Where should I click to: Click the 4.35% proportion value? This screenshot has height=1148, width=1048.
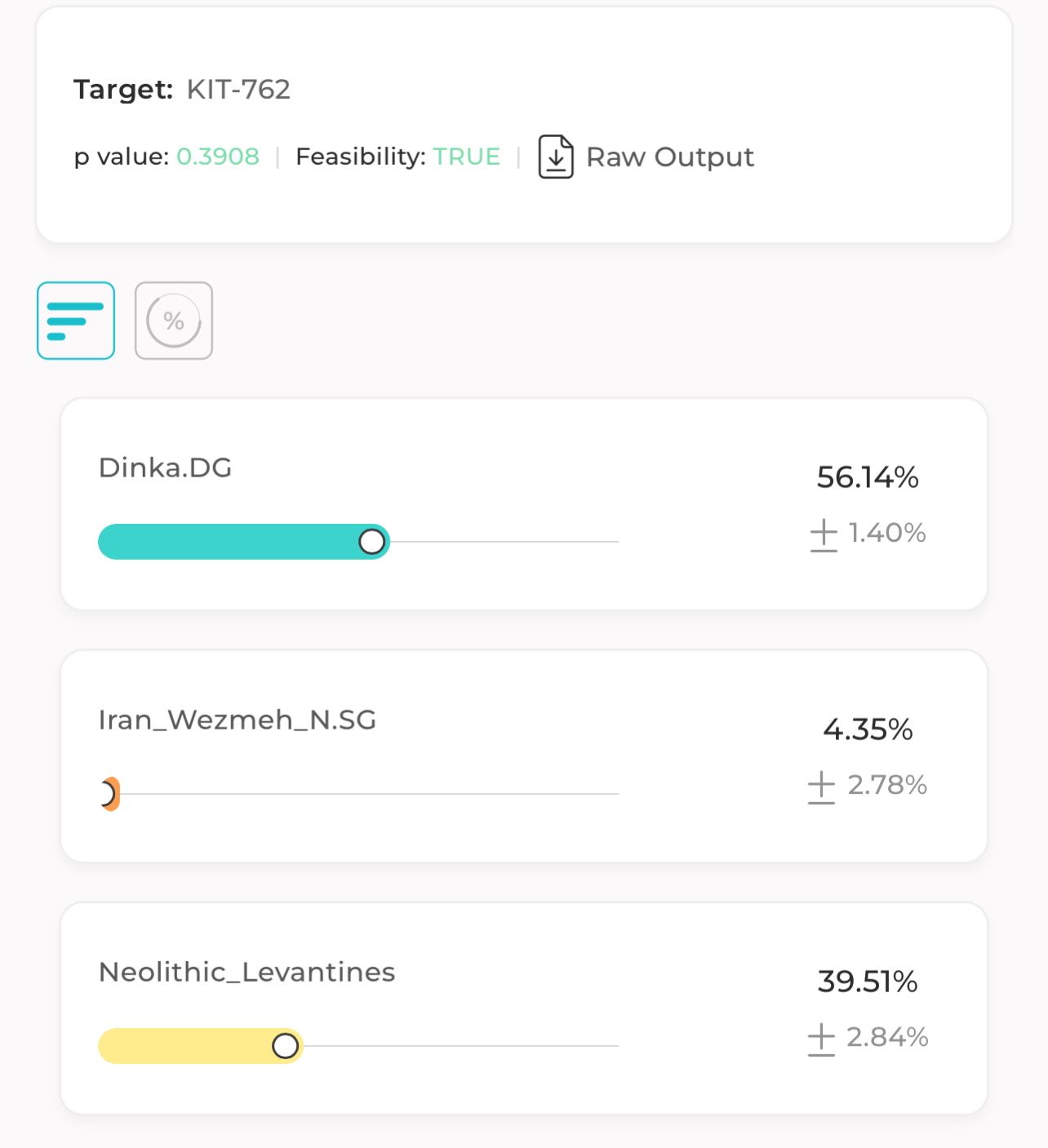pyautogui.click(x=868, y=729)
